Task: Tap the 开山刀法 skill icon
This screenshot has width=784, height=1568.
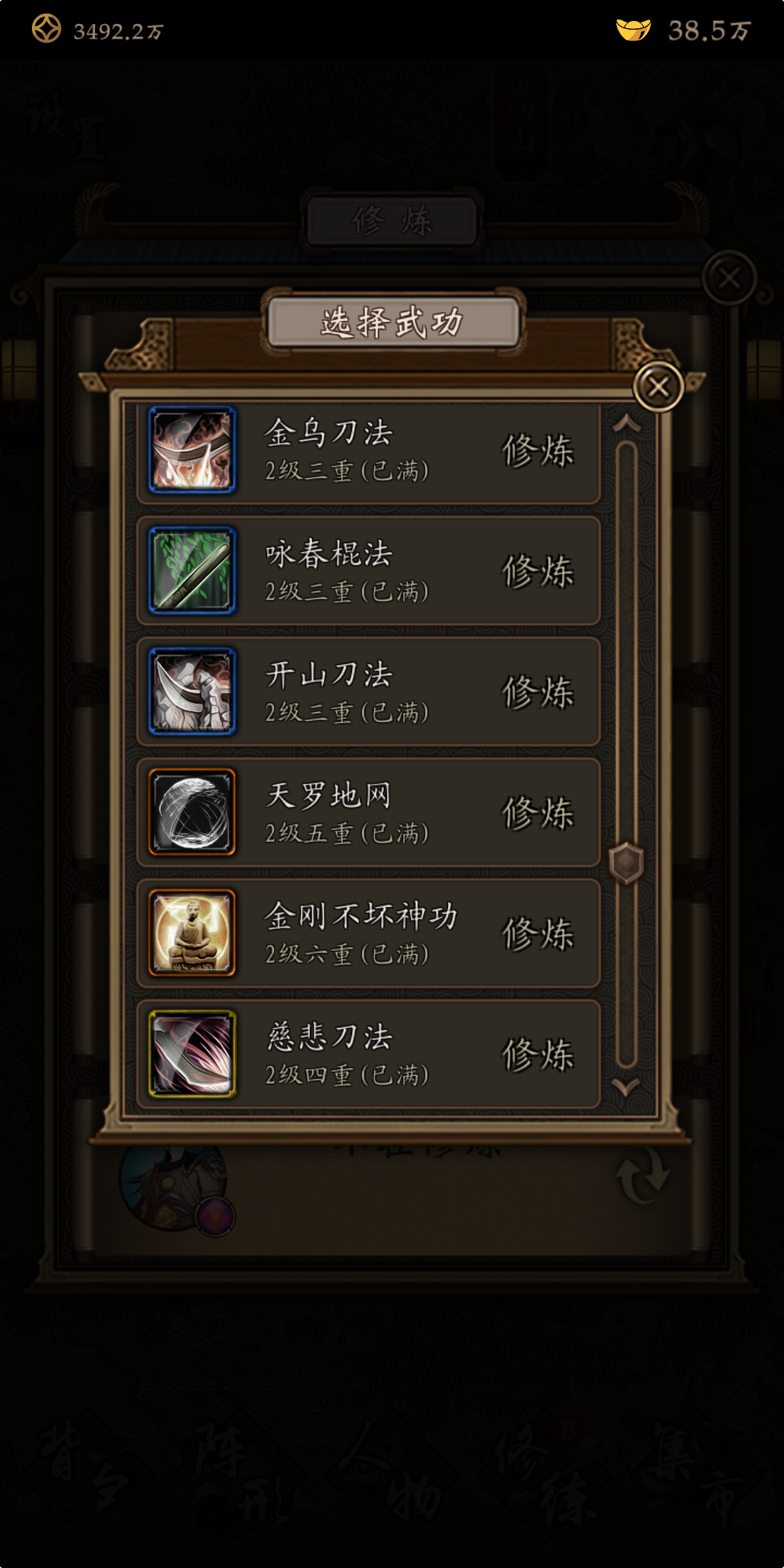Action: click(192, 691)
